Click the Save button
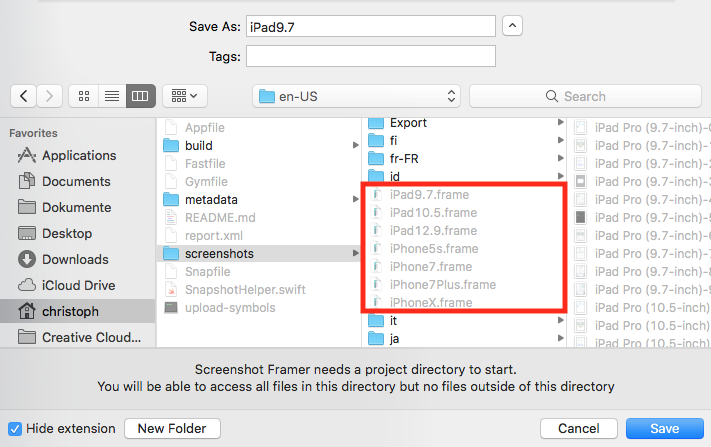Viewport: 711px width, 447px height. [x=664, y=429]
